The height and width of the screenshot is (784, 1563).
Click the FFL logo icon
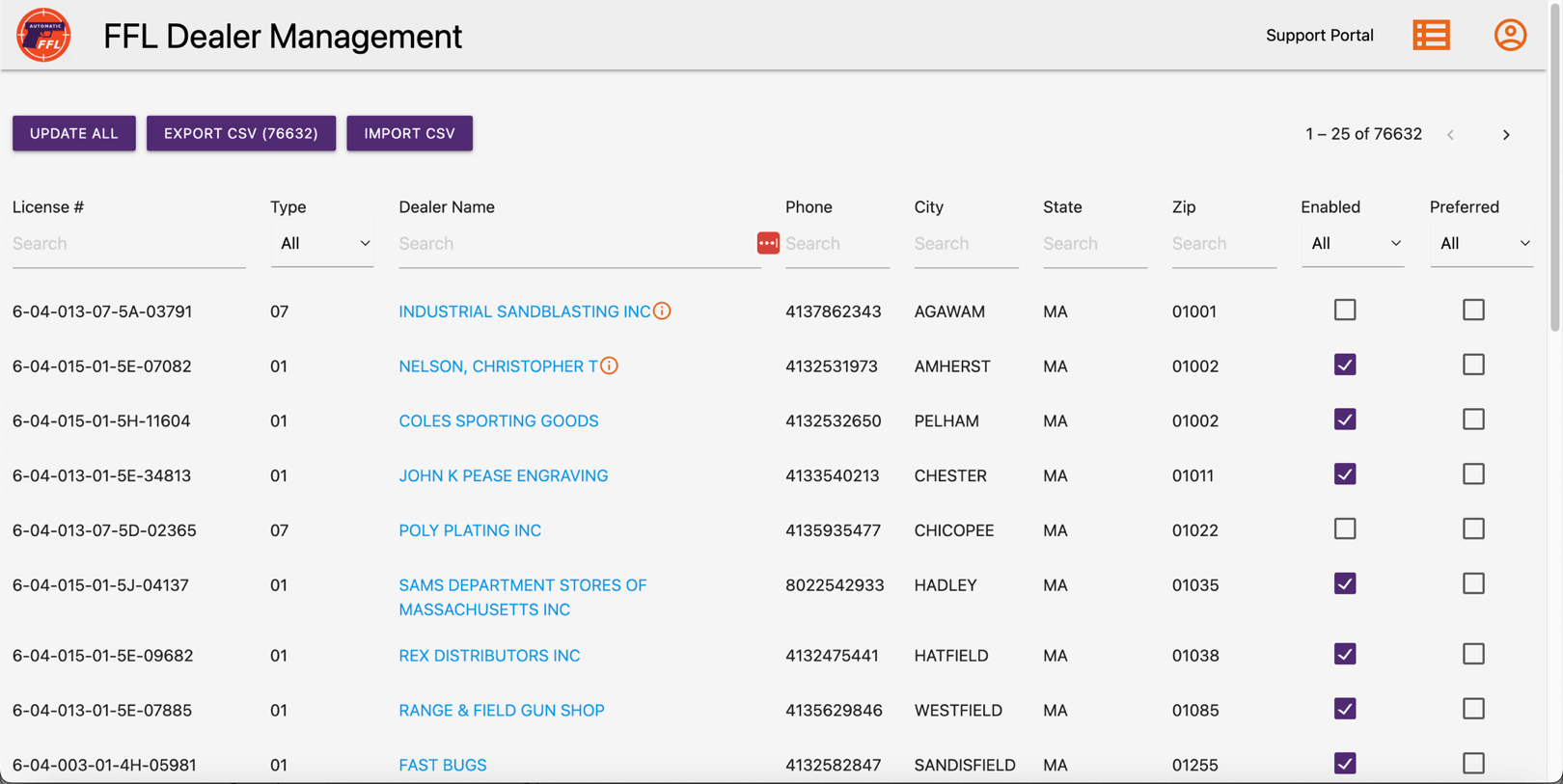pos(43,35)
